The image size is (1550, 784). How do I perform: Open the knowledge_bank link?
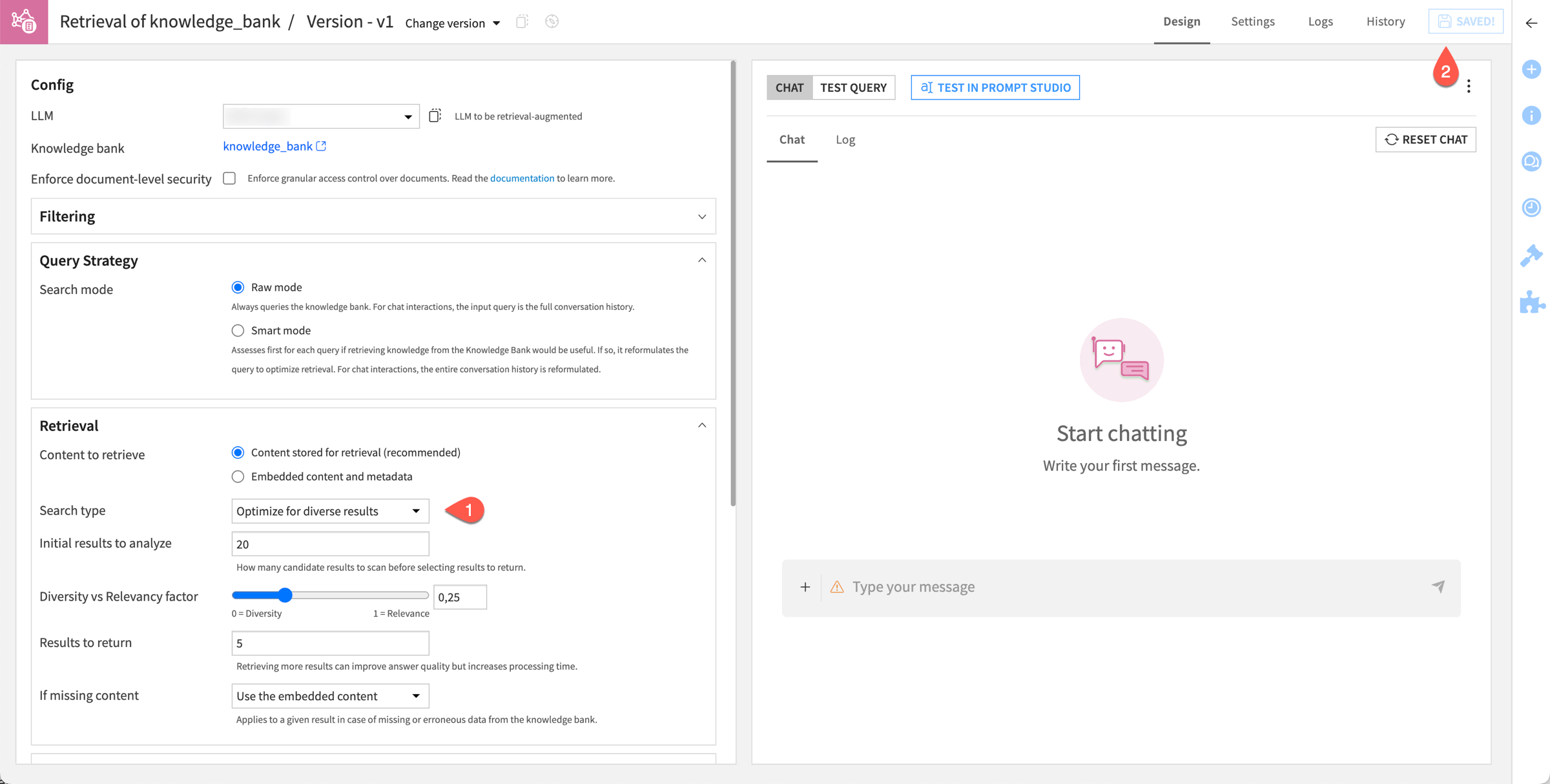point(267,146)
